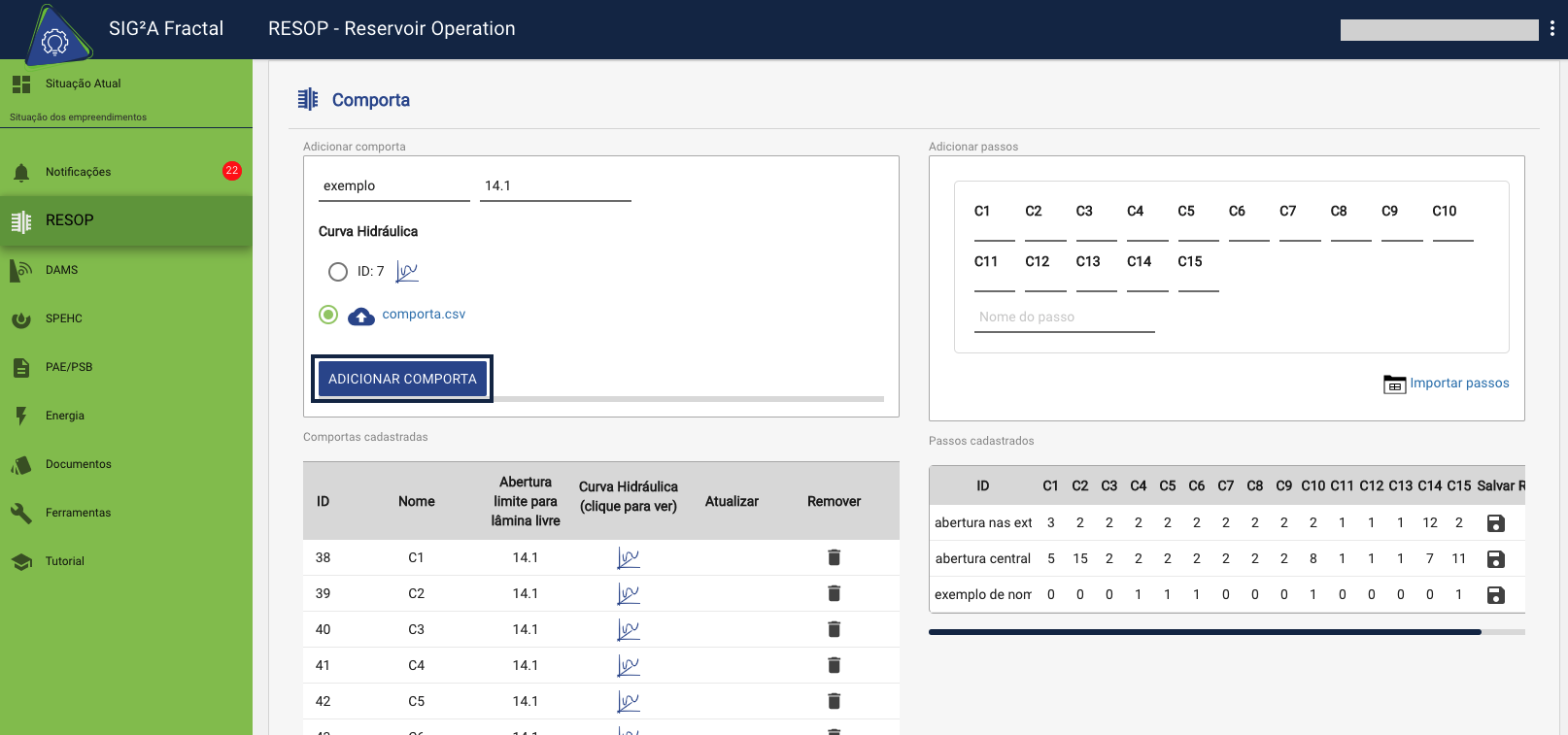Open Situação Atual in the sidebar
This screenshot has width=1568, height=735.
pyautogui.click(x=83, y=84)
